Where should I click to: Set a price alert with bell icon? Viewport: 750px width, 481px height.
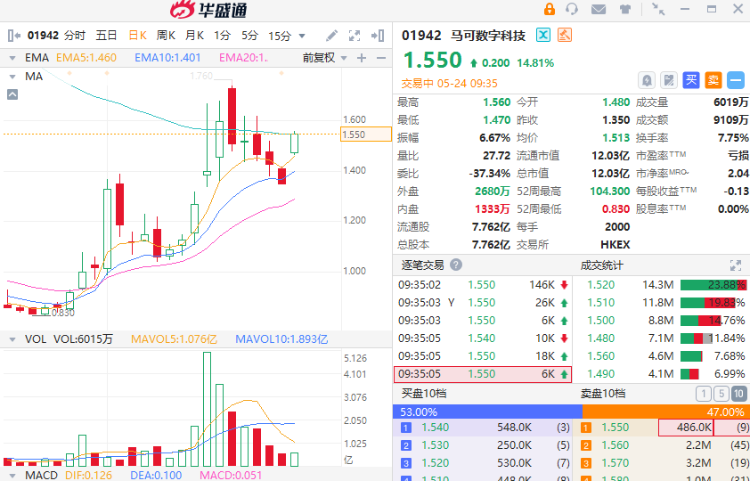(x=647, y=80)
